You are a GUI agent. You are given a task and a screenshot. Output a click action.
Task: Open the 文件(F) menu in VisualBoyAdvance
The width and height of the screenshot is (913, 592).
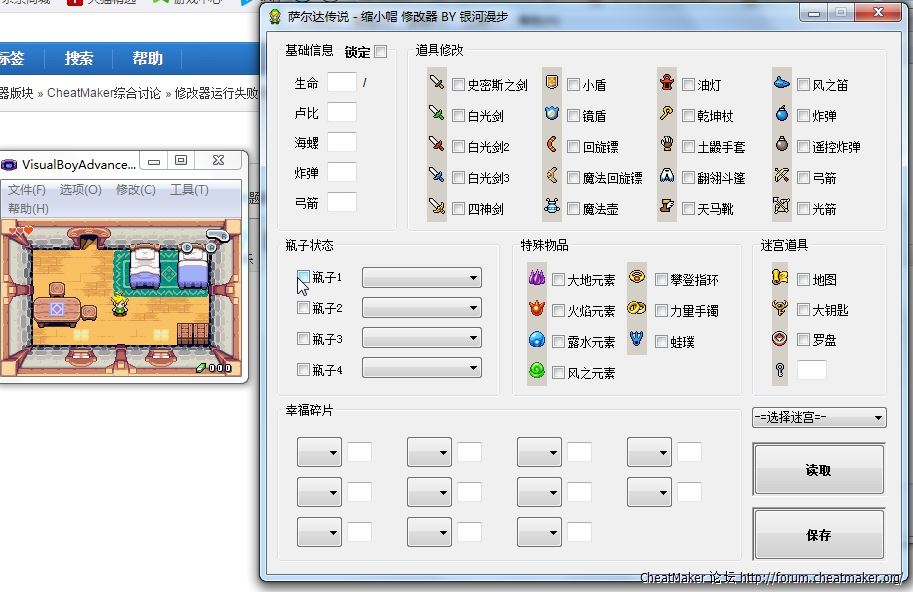[x=26, y=190]
